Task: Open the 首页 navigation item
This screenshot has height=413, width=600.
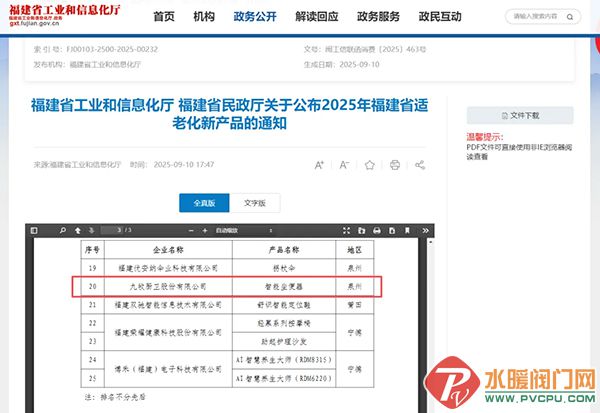Action: [x=164, y=16]
